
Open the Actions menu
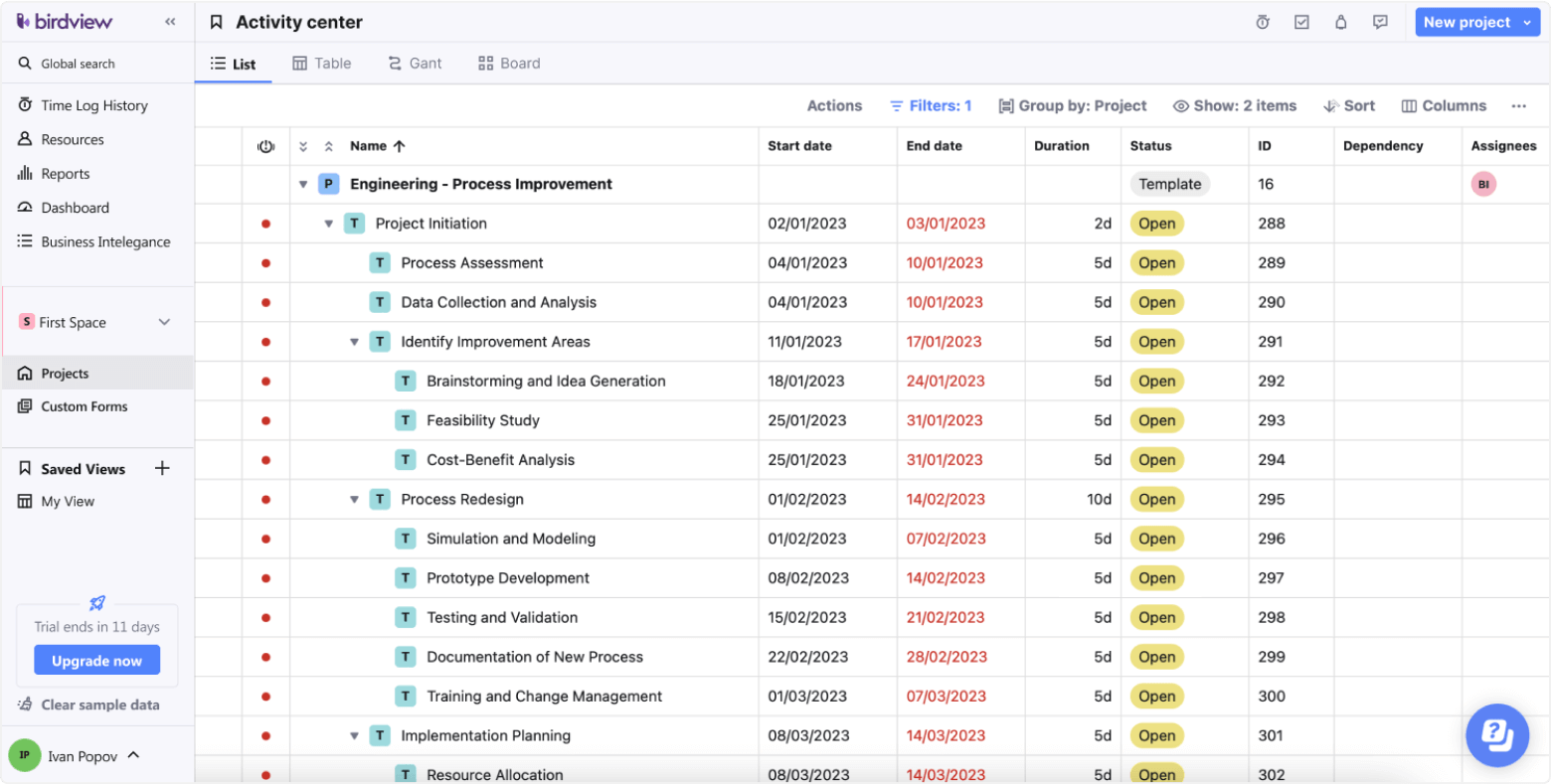pyautogui.click(x=834, y=105)
